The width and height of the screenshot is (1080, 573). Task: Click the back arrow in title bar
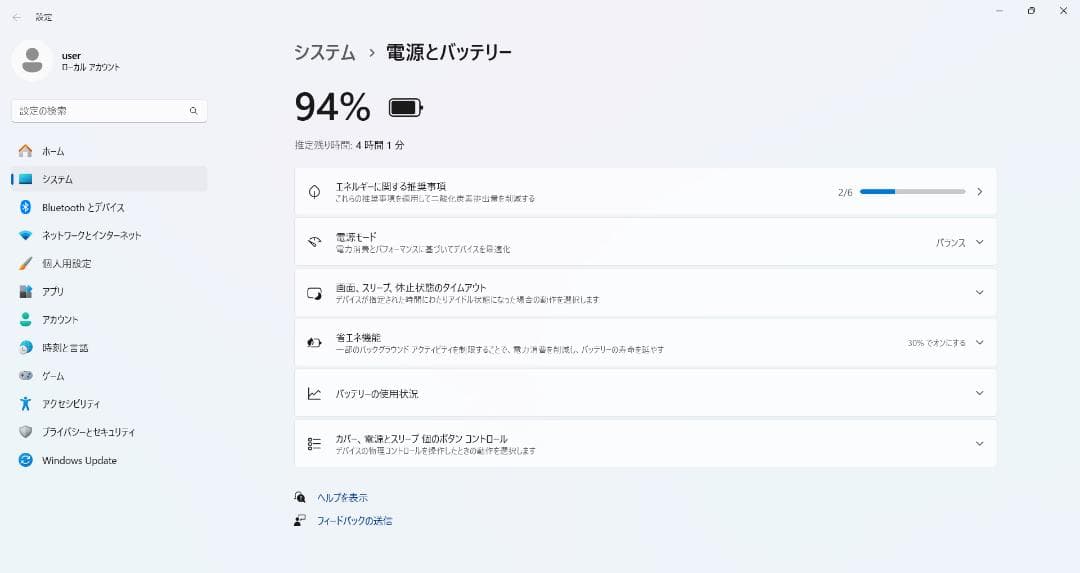click(x=16, y=17)
